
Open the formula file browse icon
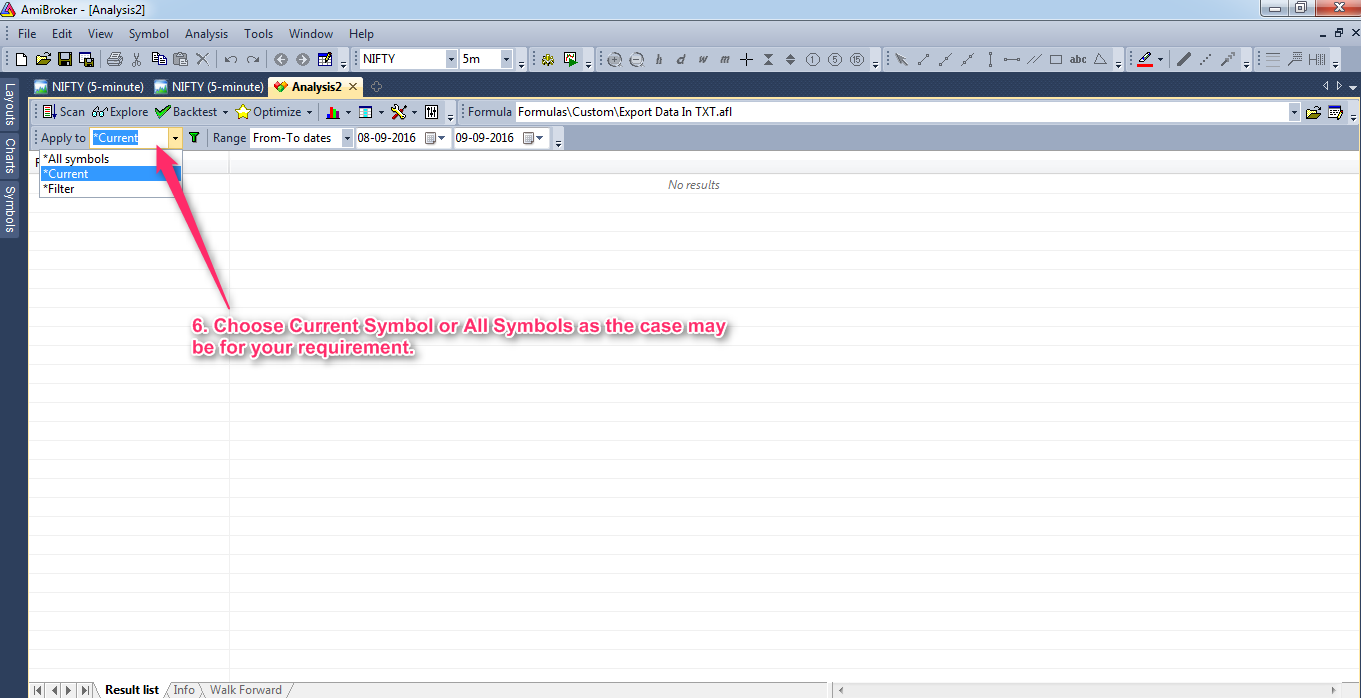click(x=1314, y=112)
